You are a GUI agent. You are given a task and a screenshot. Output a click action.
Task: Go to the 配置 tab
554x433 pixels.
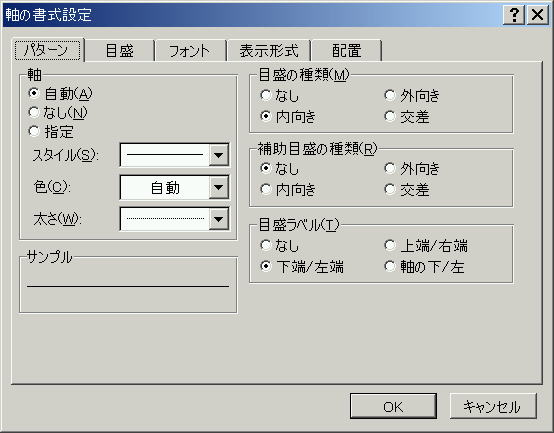[x=346, y=51]
